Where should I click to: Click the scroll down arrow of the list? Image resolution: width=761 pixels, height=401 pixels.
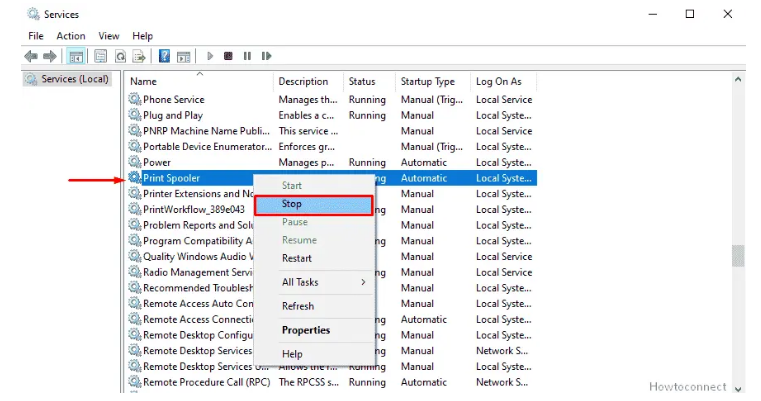click(738, 388)
